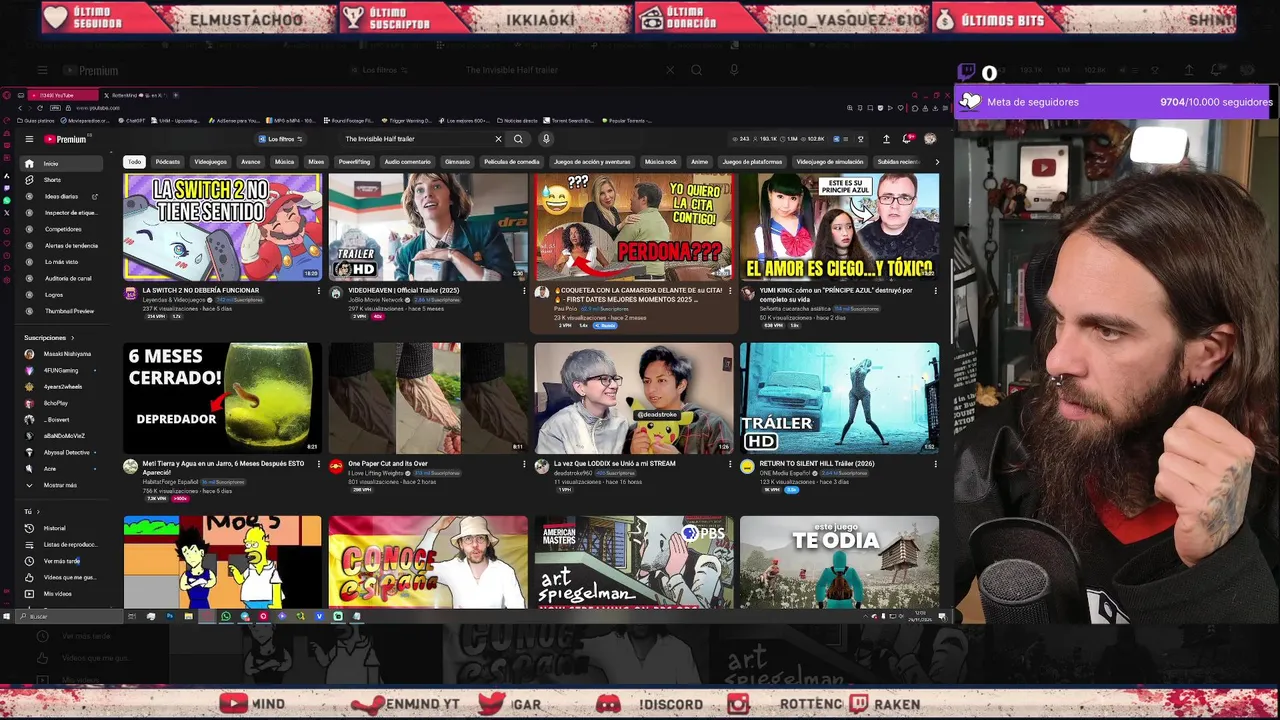Open Shorts in the sidebar
The image size is (1280, 720).
coord(62,180)
